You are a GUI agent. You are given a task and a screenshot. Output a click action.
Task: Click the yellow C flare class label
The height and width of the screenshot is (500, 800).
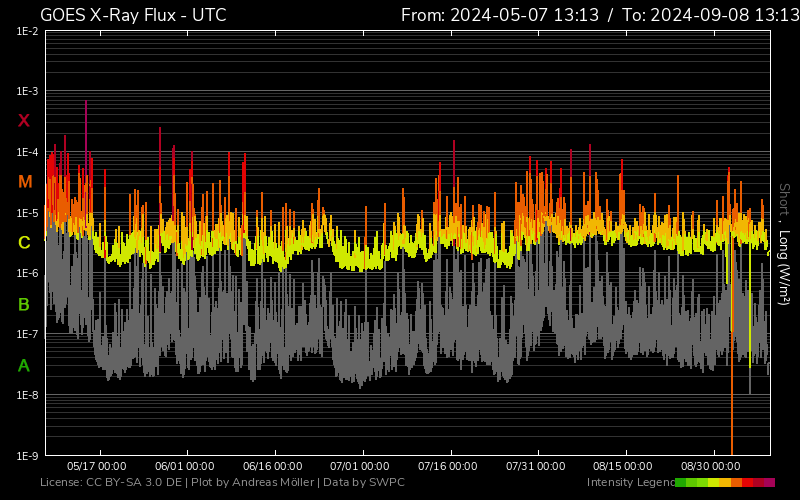(24, 243)
